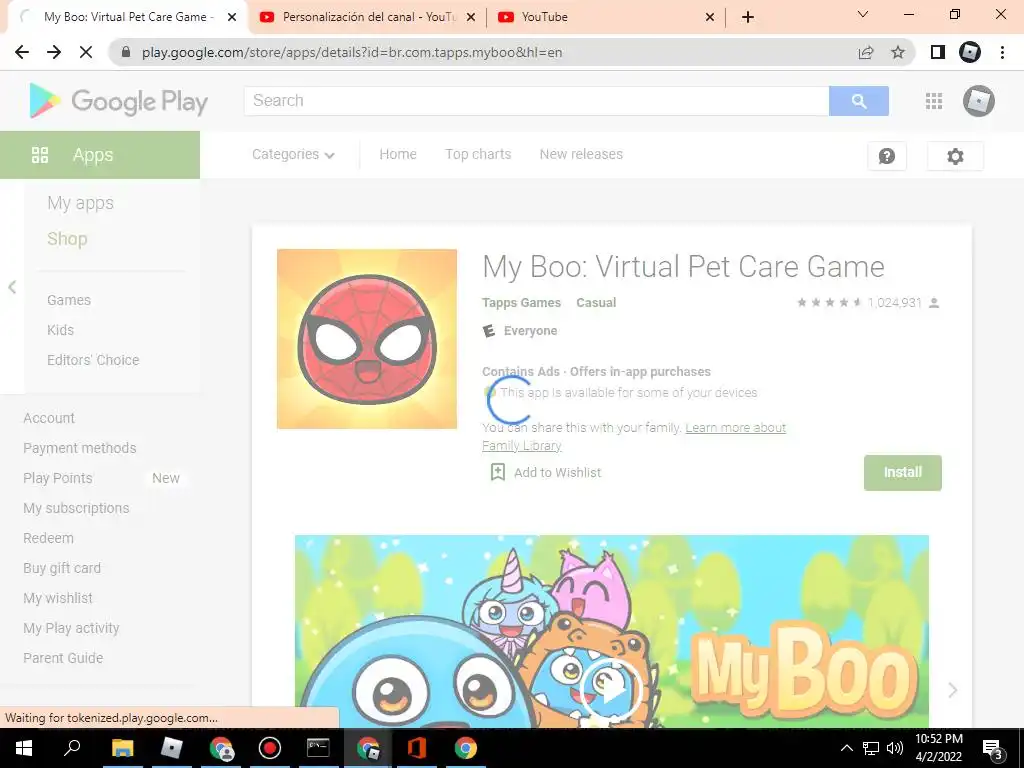Open Payment methods

[x=80, y=448]
